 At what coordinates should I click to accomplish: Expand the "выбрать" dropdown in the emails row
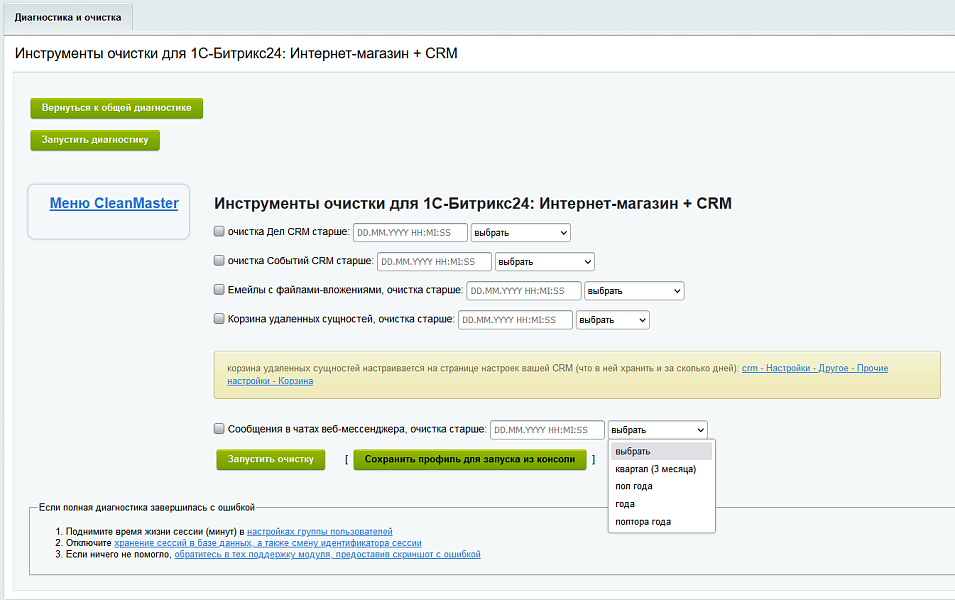(x=633, y=290)
